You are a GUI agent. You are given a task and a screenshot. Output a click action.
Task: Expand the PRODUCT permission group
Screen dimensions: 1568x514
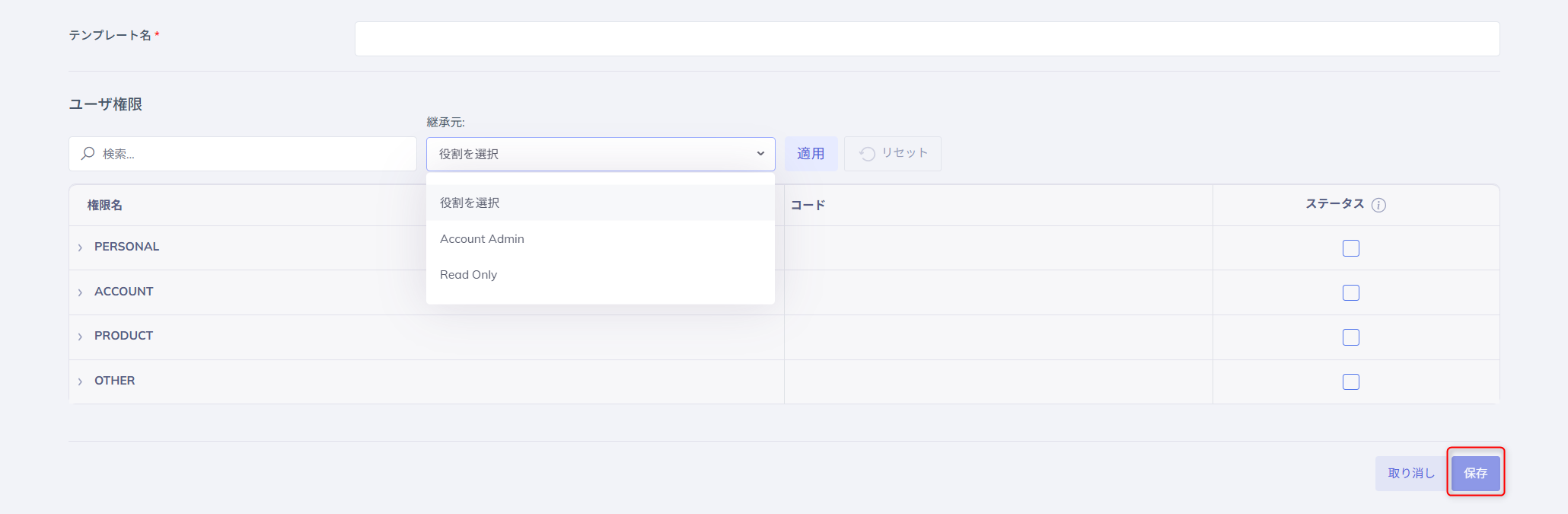coord(80,337)
